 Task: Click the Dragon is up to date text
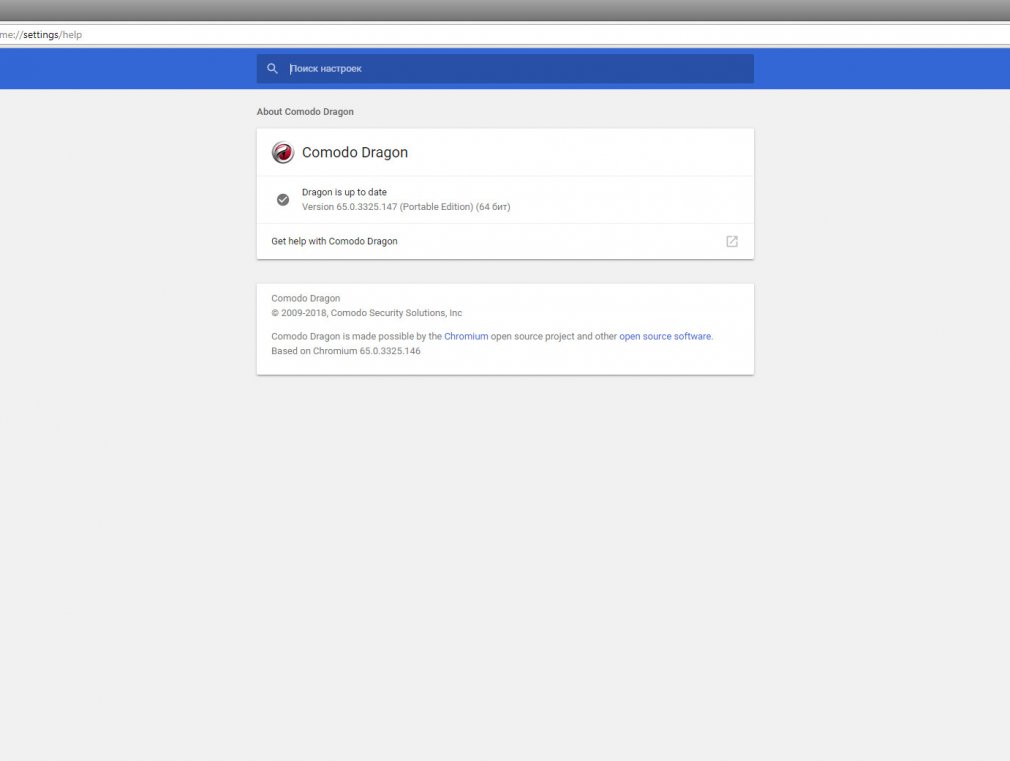[x=344, y=192]
